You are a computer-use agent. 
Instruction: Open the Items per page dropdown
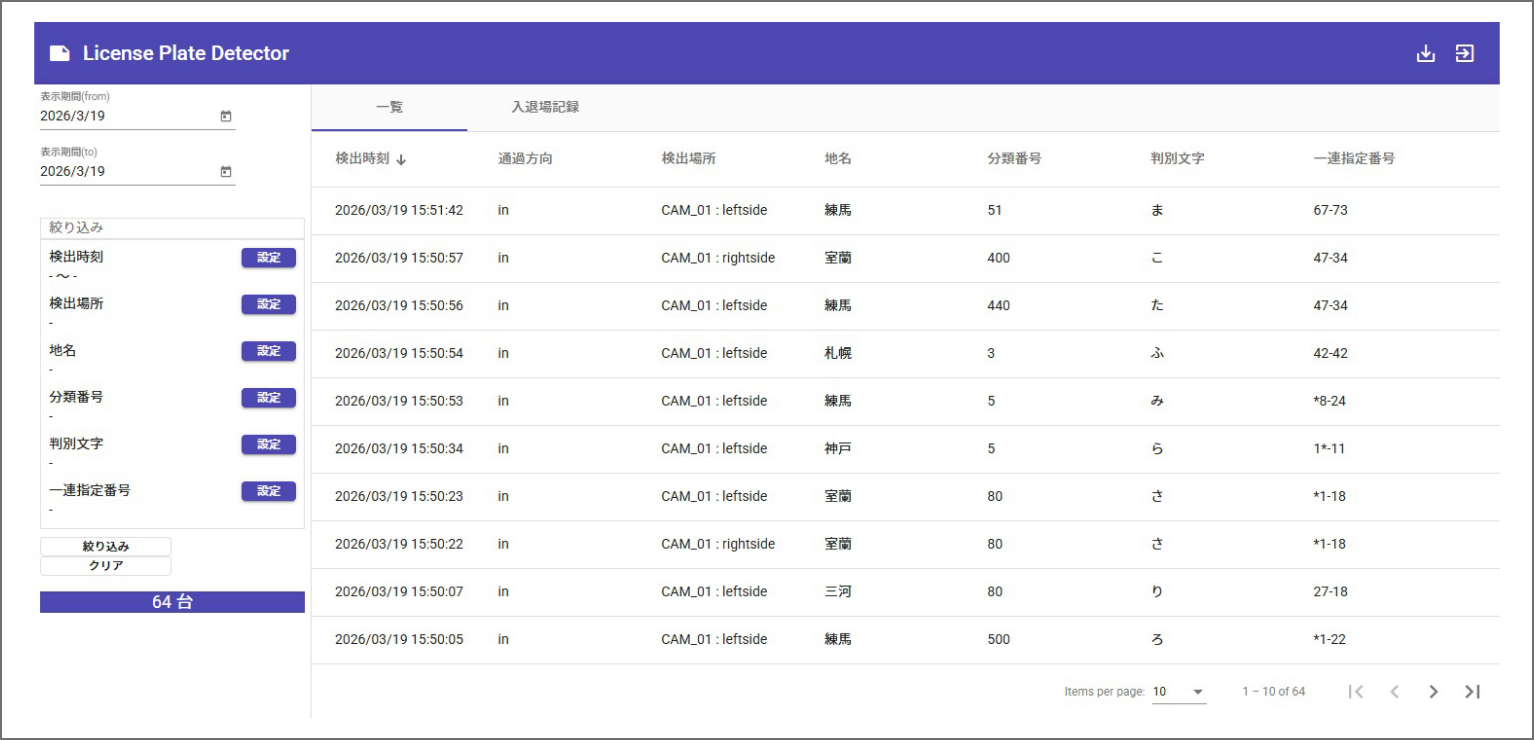tap(1179, 691)
